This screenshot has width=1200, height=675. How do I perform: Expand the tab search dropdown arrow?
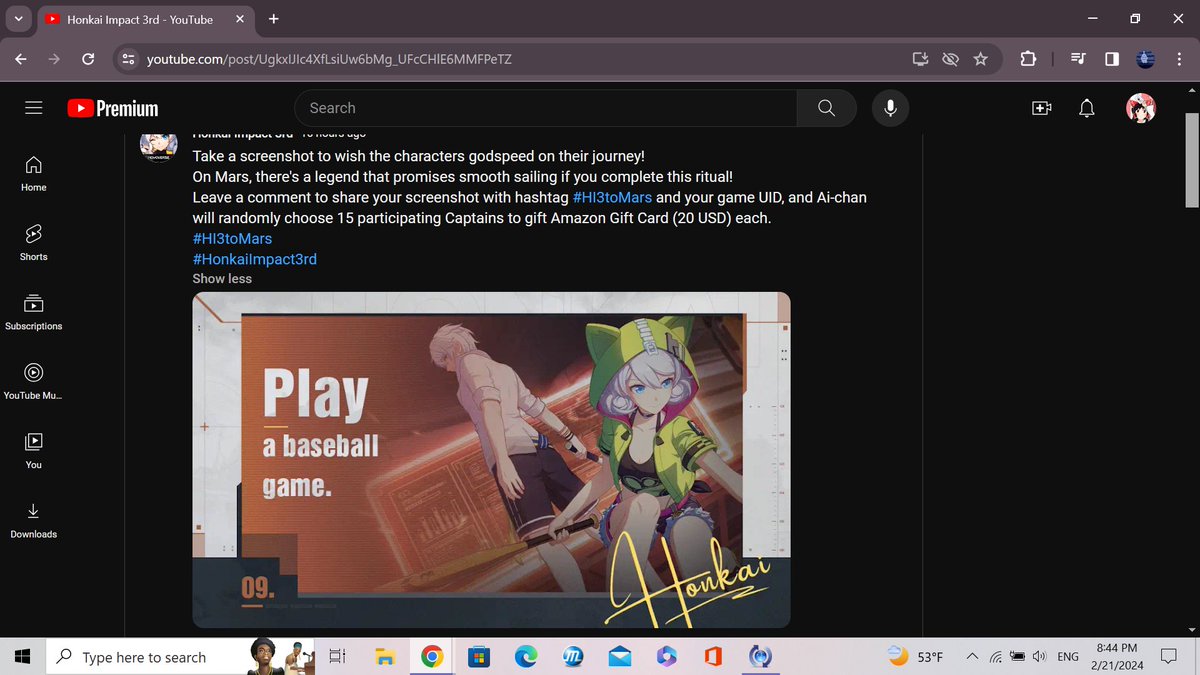pyautogui.click(x=19, y=19)
